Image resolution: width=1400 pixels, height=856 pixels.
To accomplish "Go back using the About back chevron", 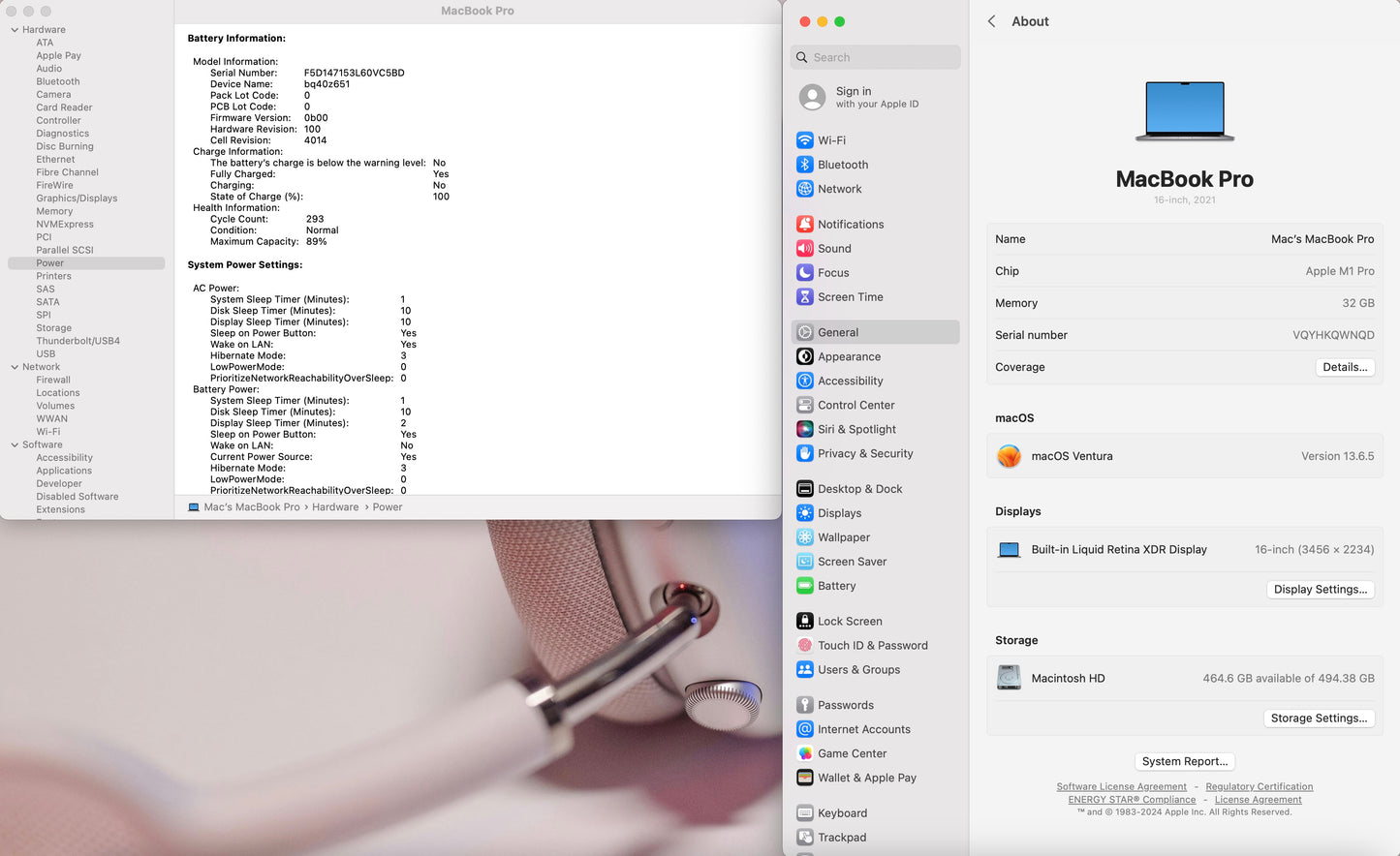I will [991, 21].
